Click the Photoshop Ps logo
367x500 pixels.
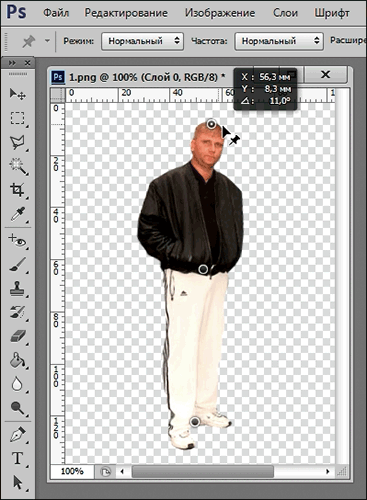pyautogui.click(x=17, y=12)
